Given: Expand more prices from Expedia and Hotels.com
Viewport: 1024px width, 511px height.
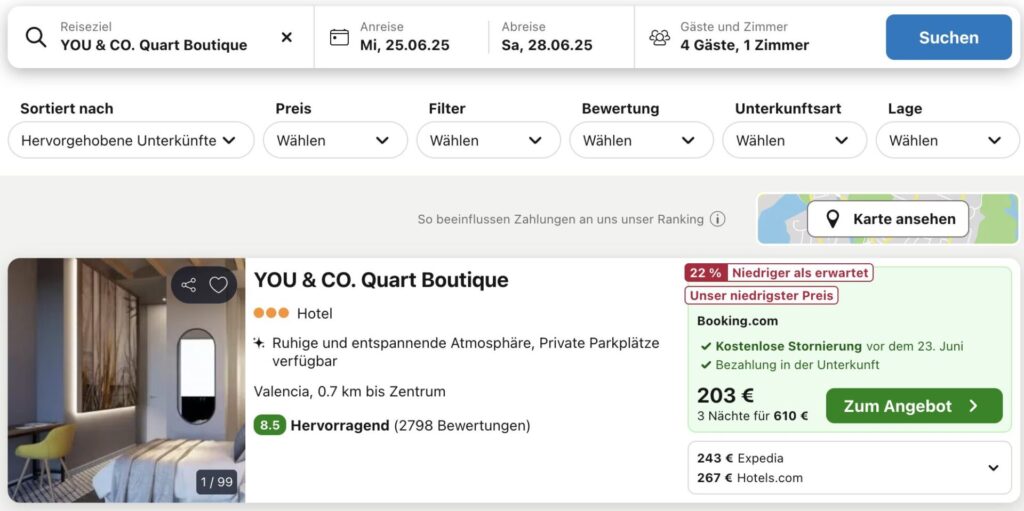Looking at the screenshot, I should pyautogui.click(x=993, y=468).
